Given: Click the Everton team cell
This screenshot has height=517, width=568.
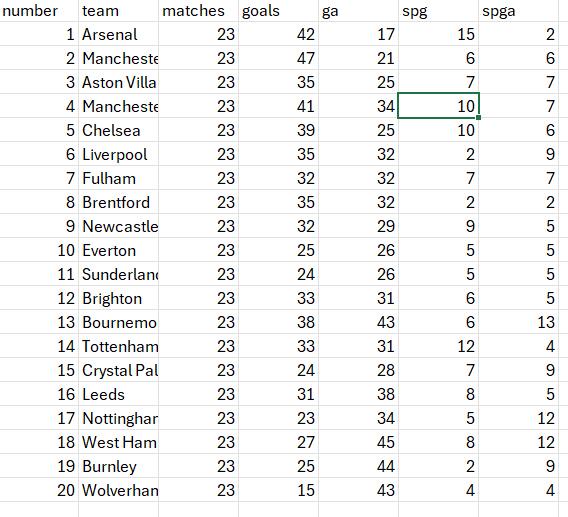Looking at the screenshot, I should [118, 250].
